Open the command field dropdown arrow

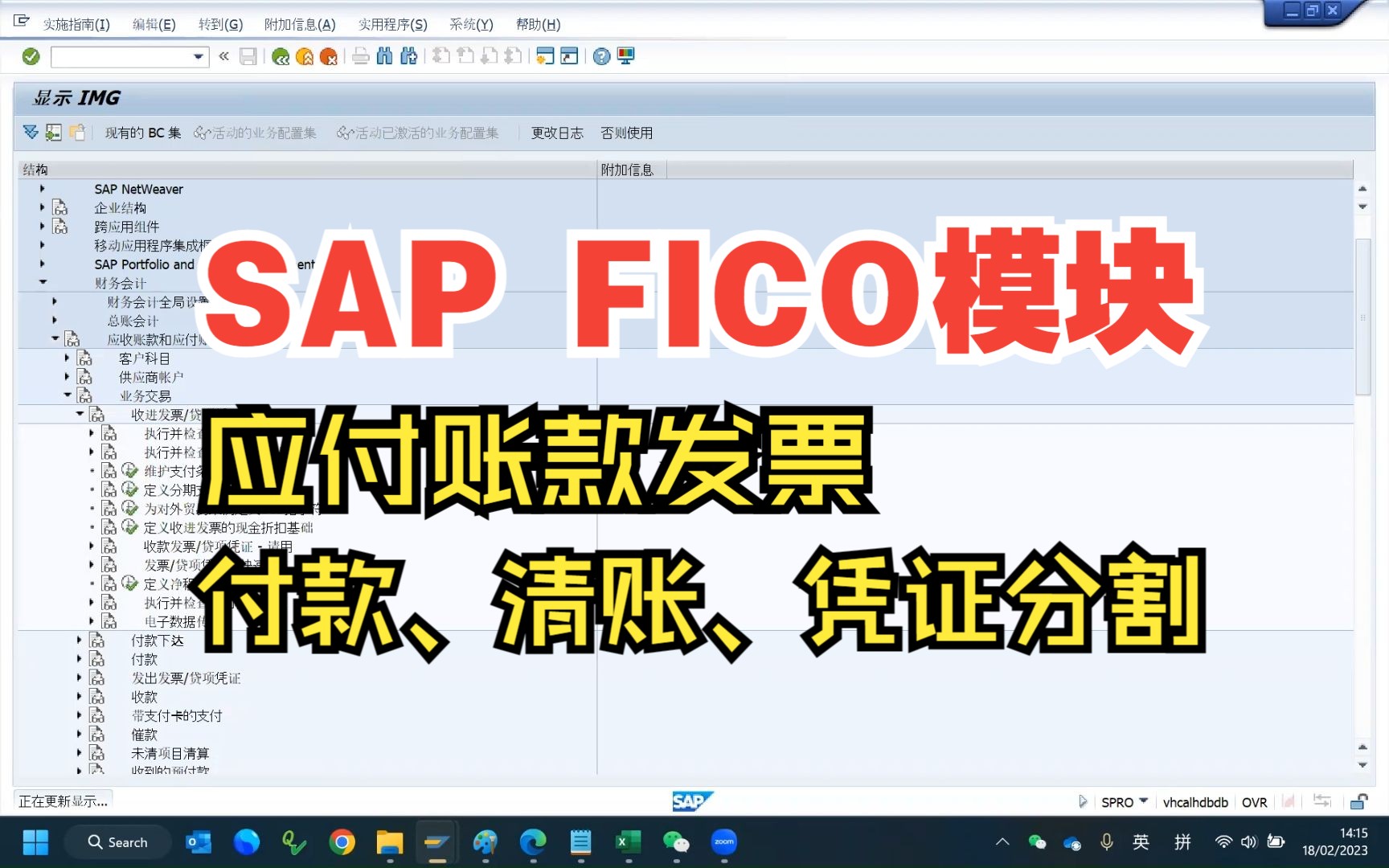(199, 56)
